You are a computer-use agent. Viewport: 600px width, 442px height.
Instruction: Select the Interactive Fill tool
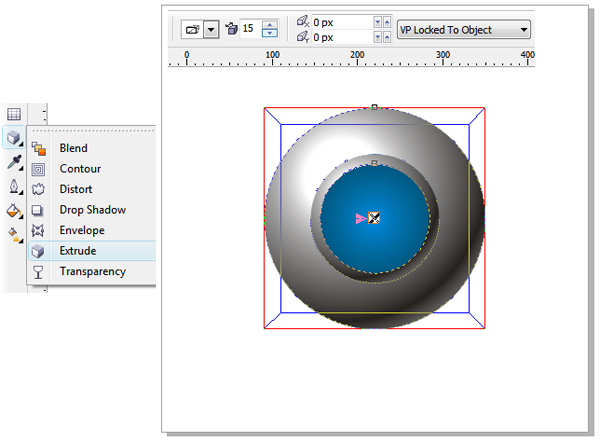14,235
